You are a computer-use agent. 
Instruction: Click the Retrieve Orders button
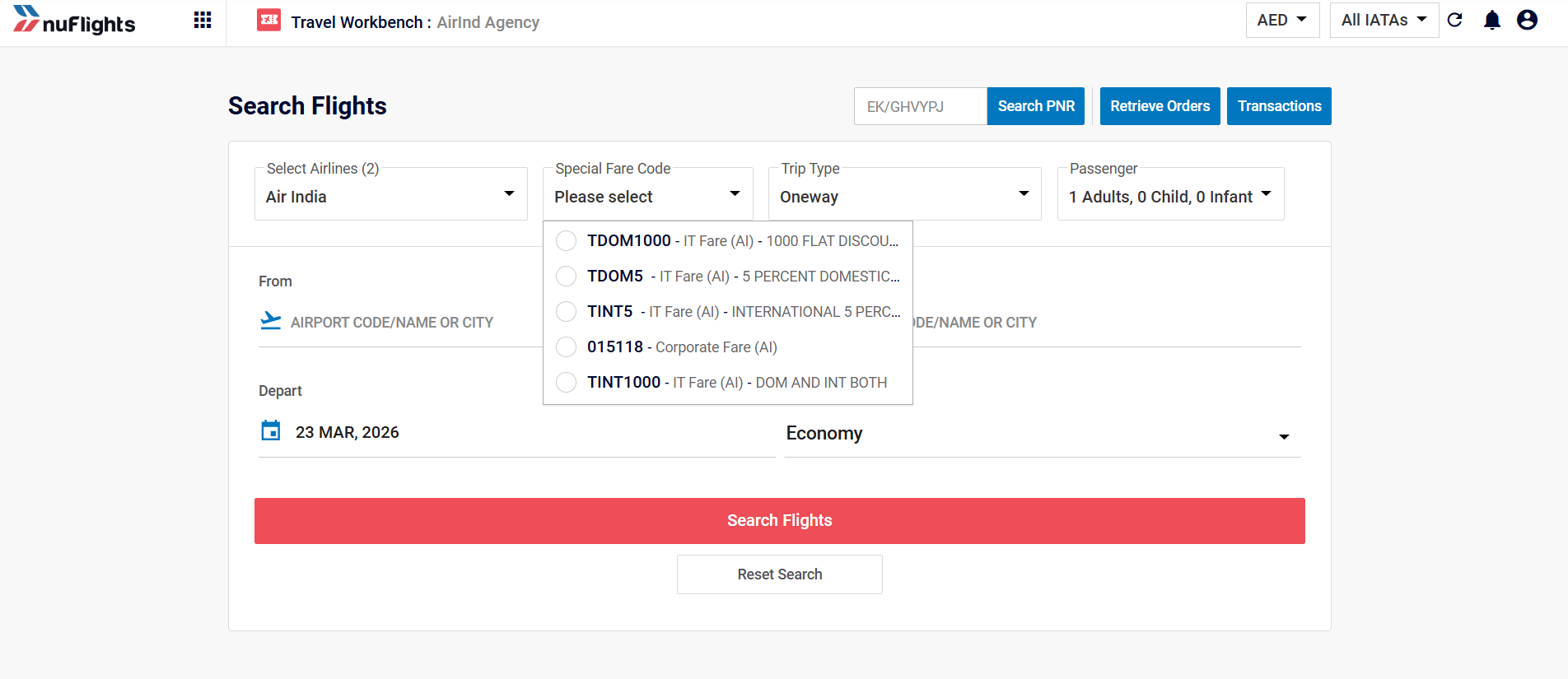tap(1160, 106)
